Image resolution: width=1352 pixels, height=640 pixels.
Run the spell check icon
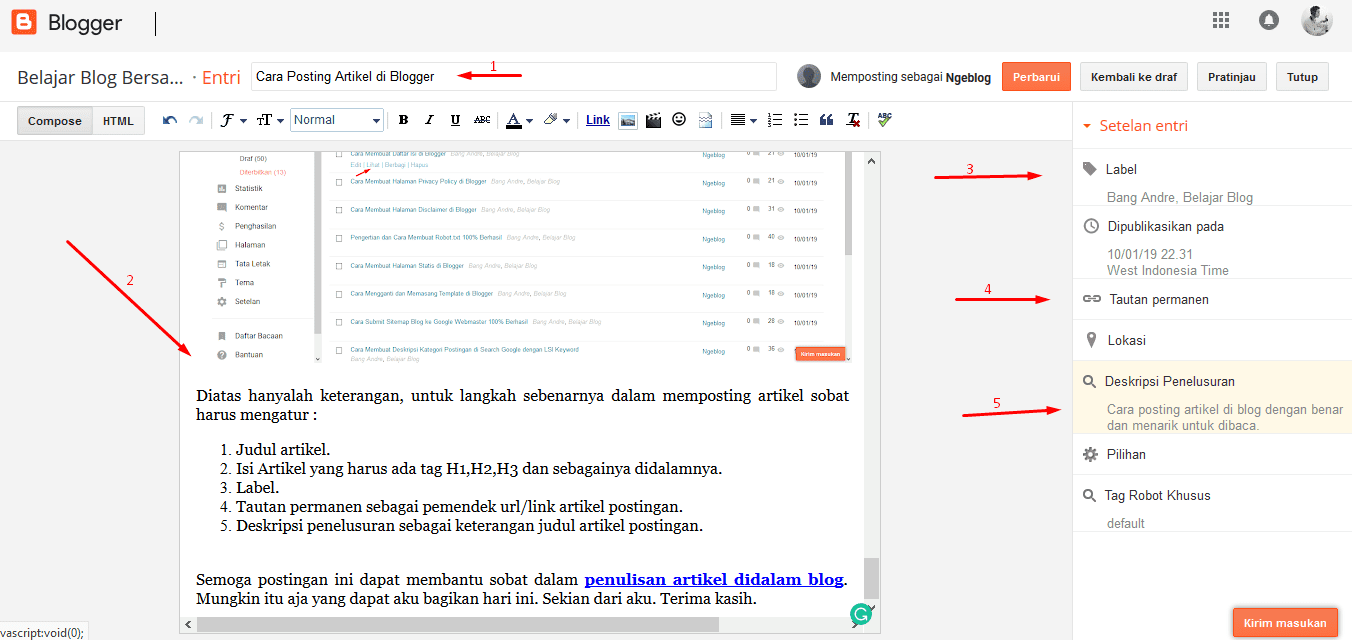coord(884,119)
